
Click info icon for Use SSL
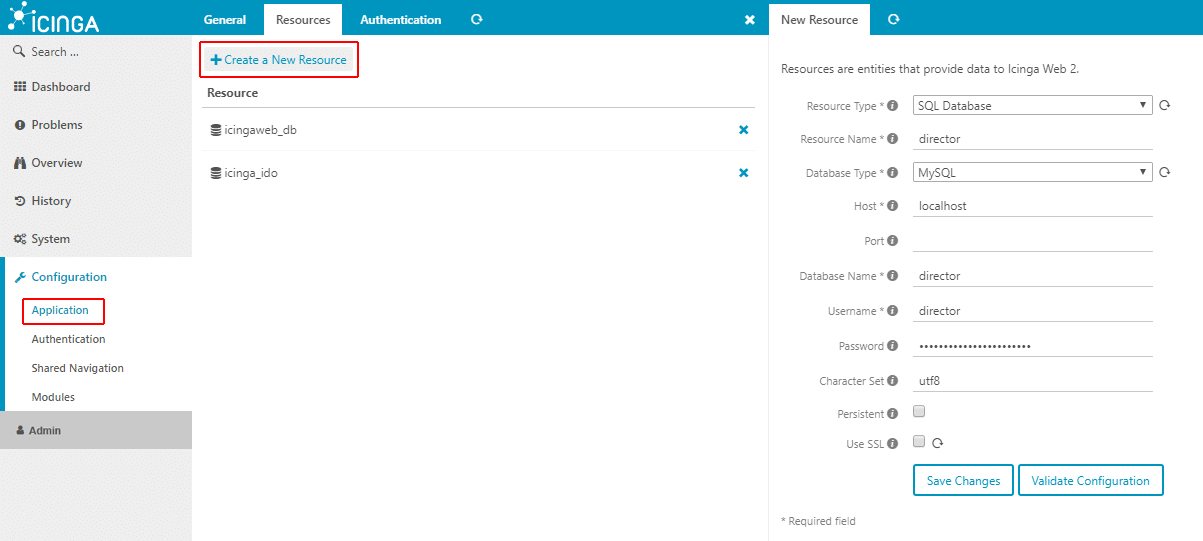[x=892, y=443]
